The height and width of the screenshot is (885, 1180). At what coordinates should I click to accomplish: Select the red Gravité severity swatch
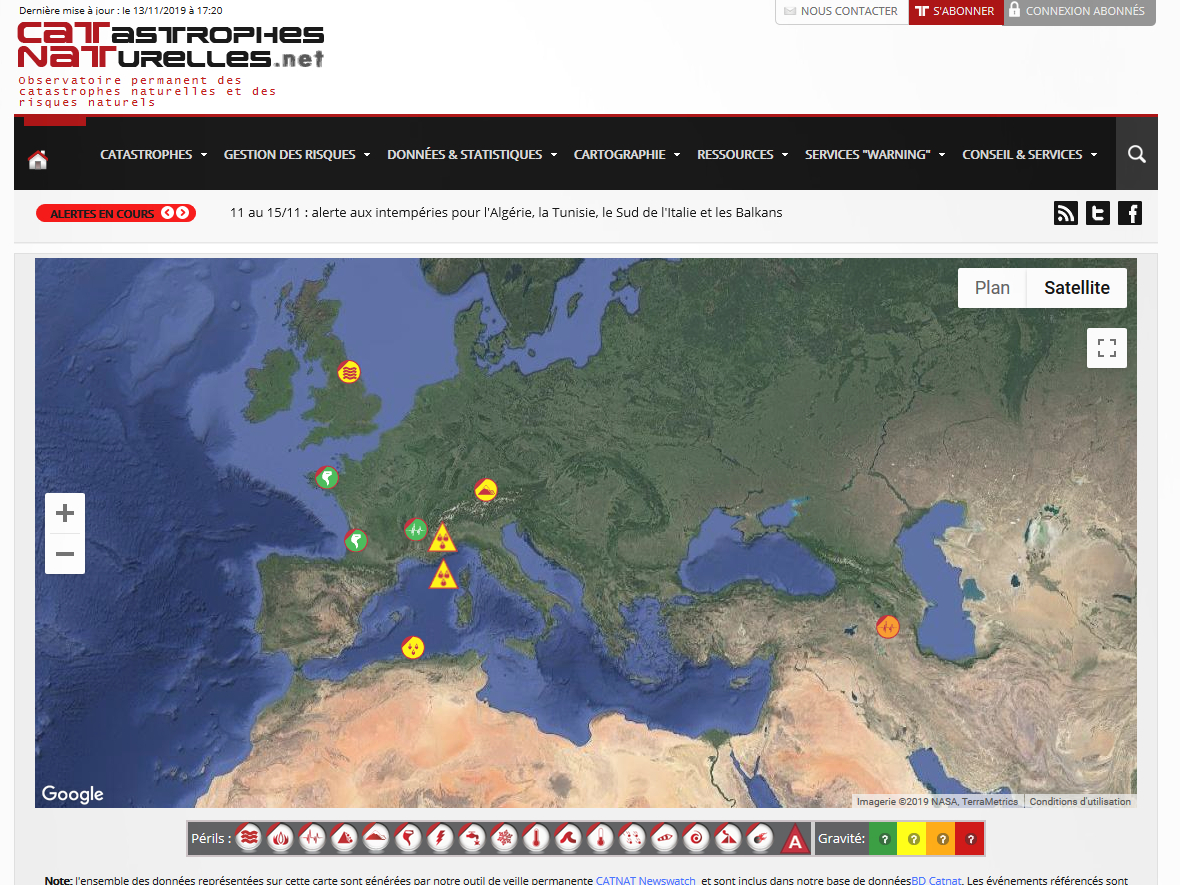pos(970,838)
